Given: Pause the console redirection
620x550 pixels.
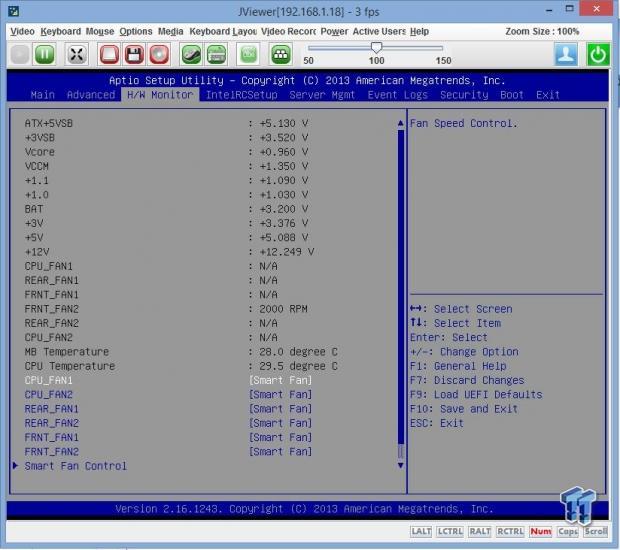Looking at the screenshot, I should 44,54.
